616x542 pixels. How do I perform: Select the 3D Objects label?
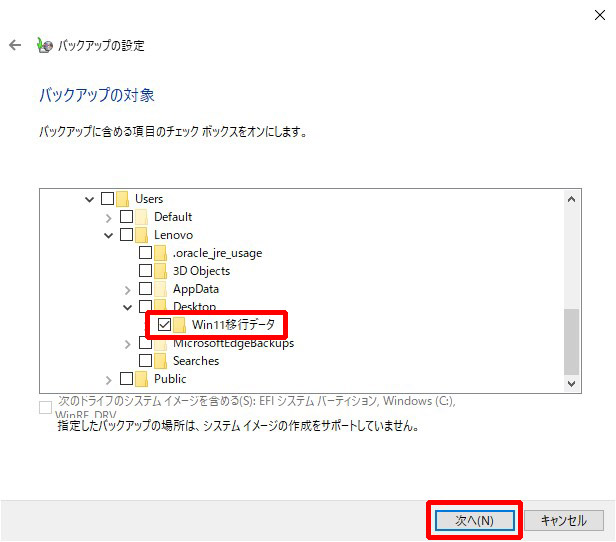pyautogui.click(x=202, y=271)
